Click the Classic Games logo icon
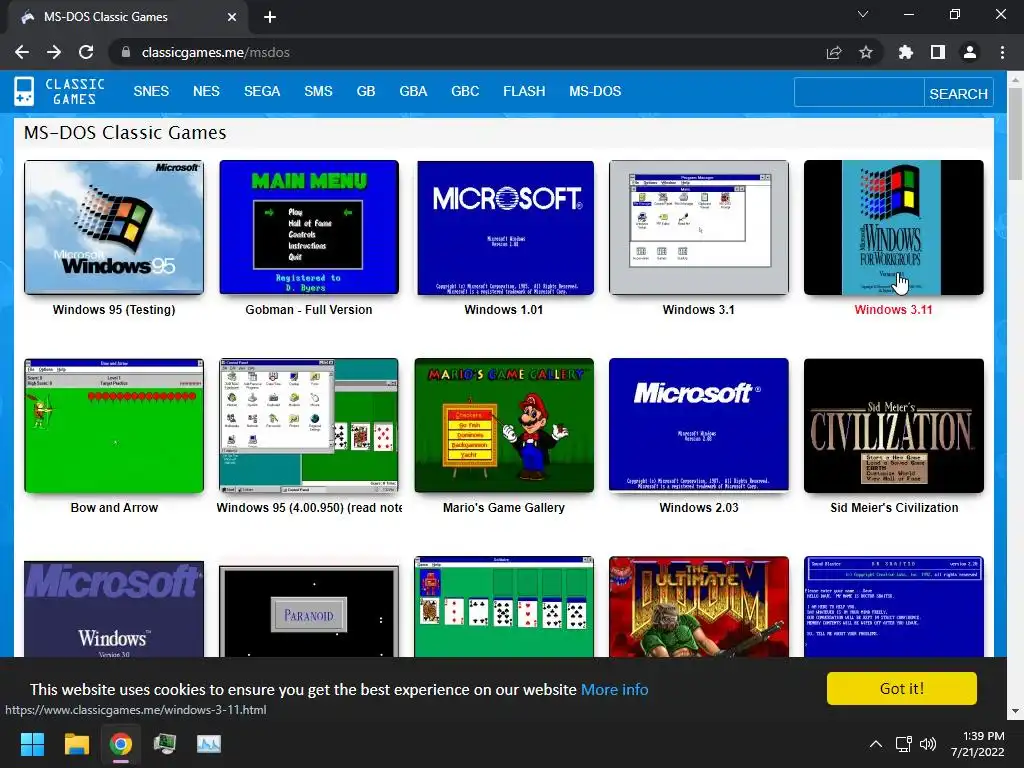 tap(24, 91)
